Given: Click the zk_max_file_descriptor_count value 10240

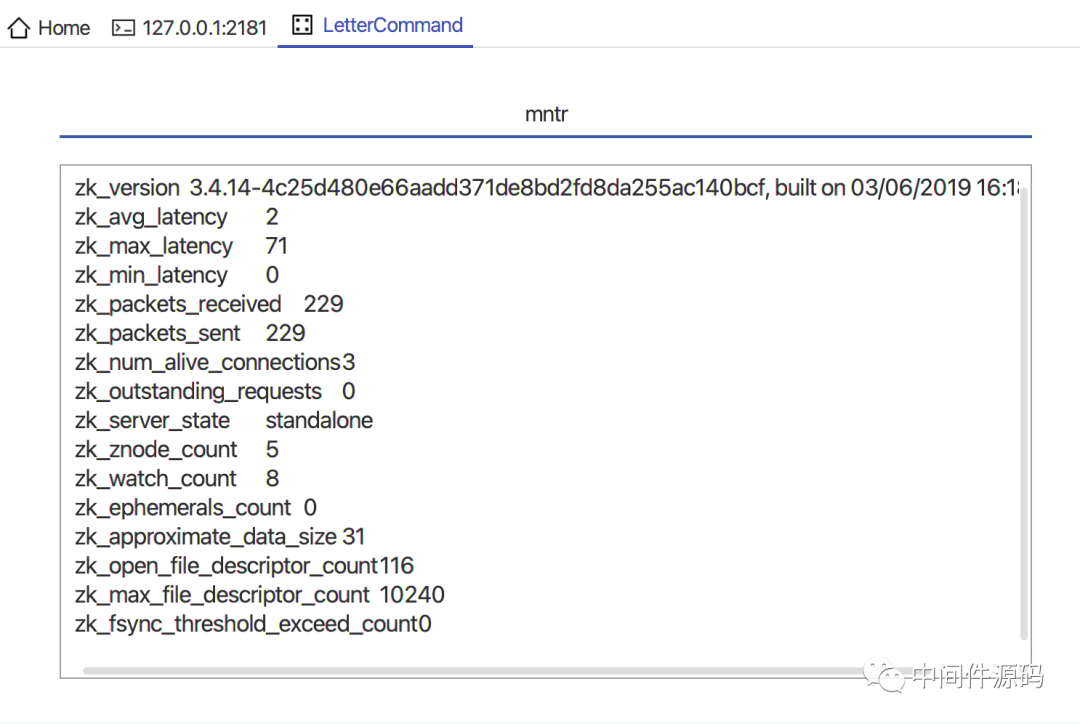Looking at the screenshot, I should point(412,594).
